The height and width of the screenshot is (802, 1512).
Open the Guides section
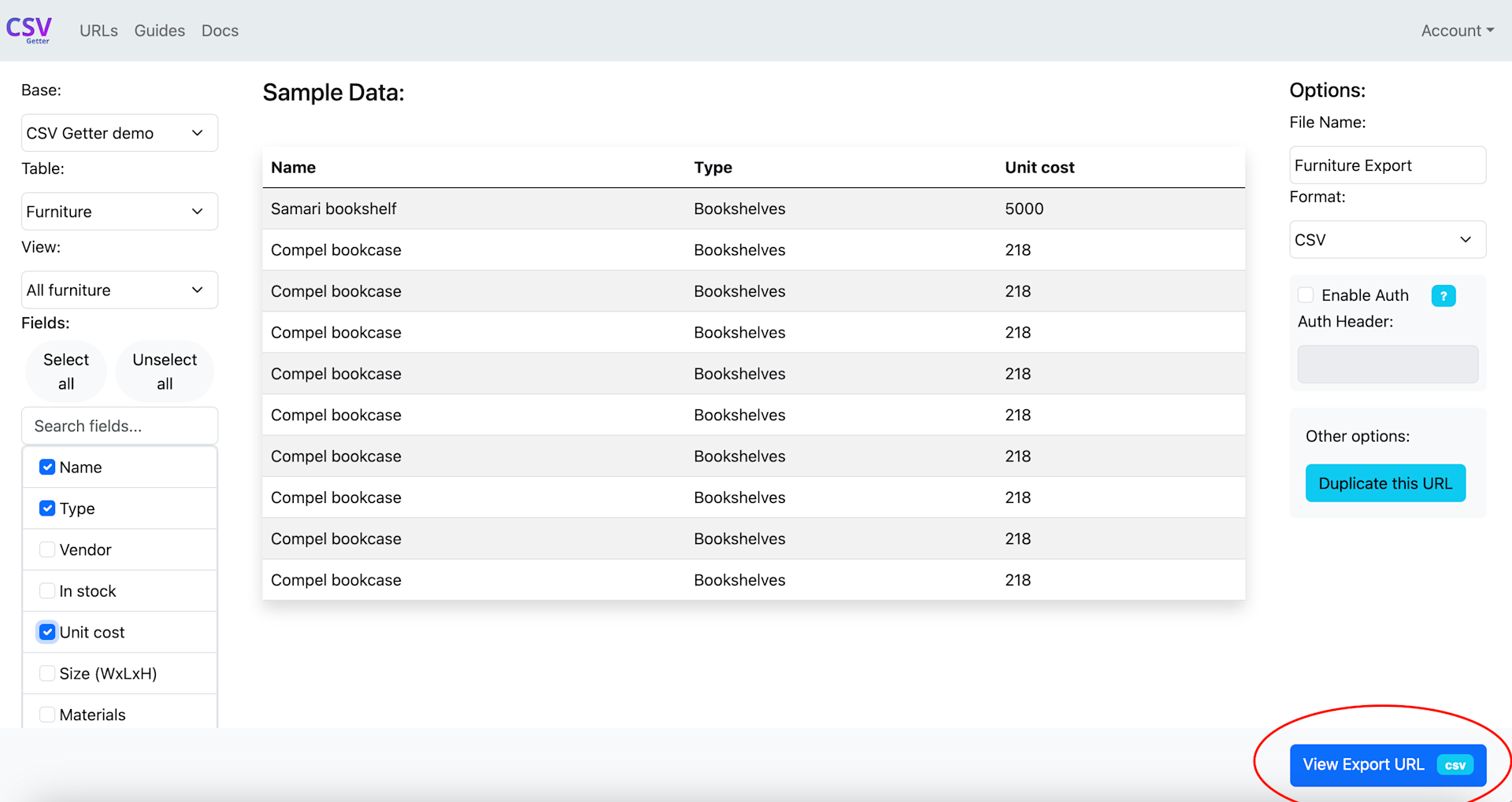159,30
